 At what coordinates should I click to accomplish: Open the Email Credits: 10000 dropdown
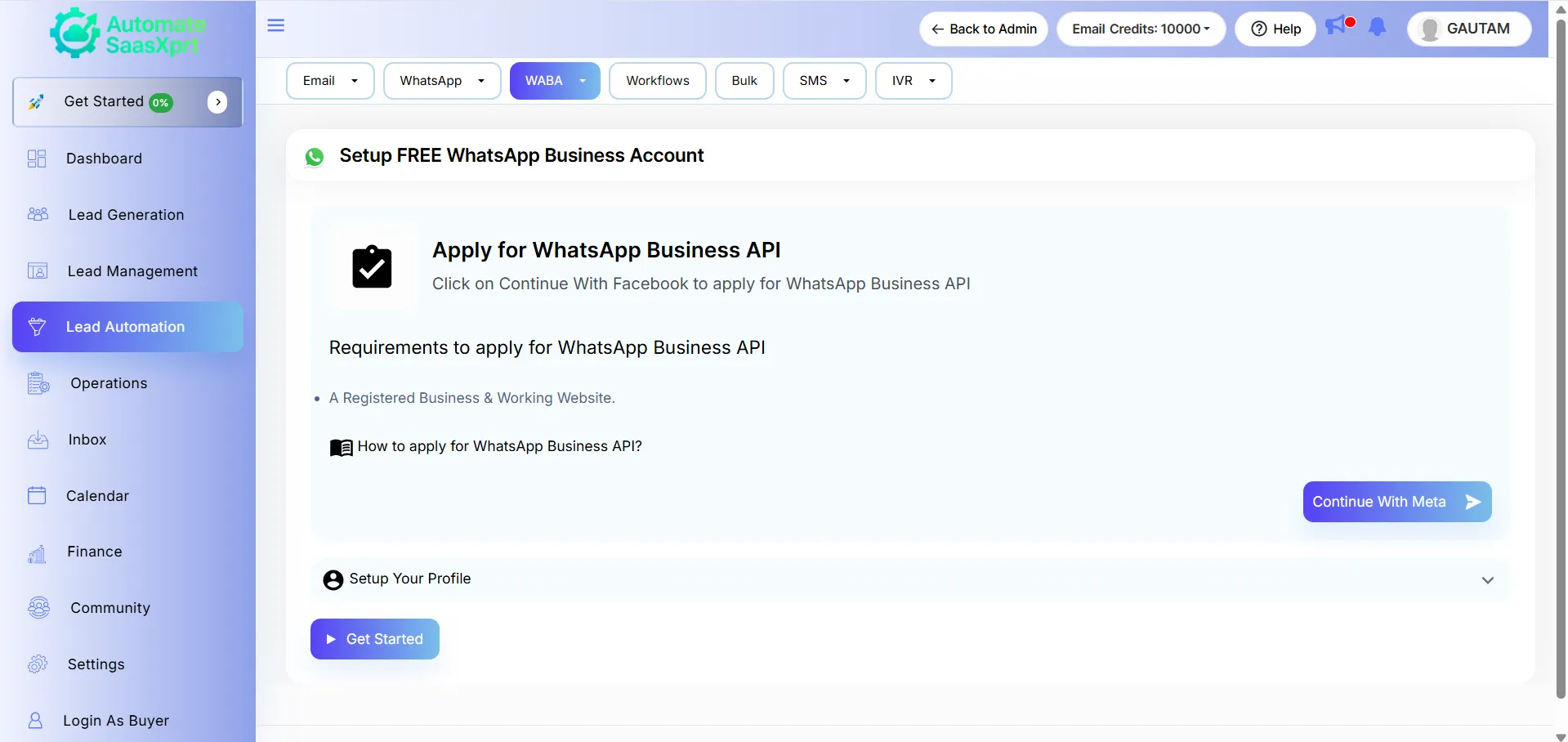pyautogui.click(x=1141, y=29)
